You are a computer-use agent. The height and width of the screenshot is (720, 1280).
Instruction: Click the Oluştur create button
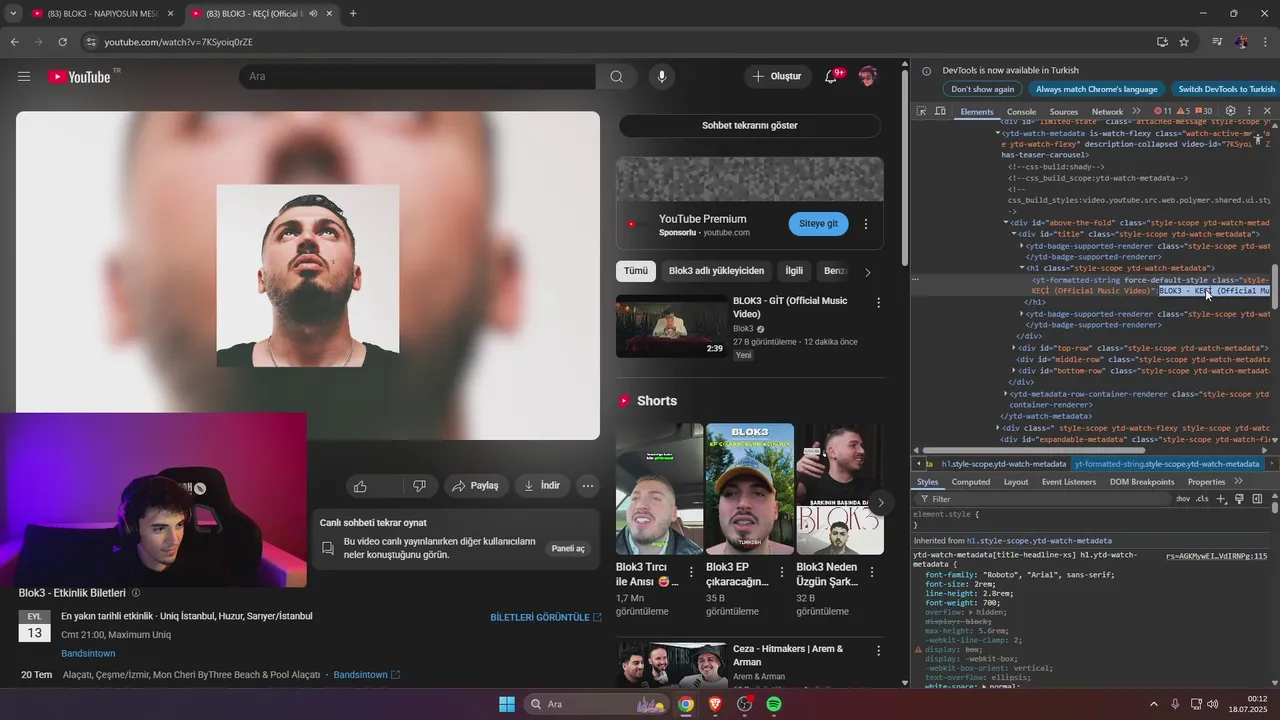coord(777,77)
